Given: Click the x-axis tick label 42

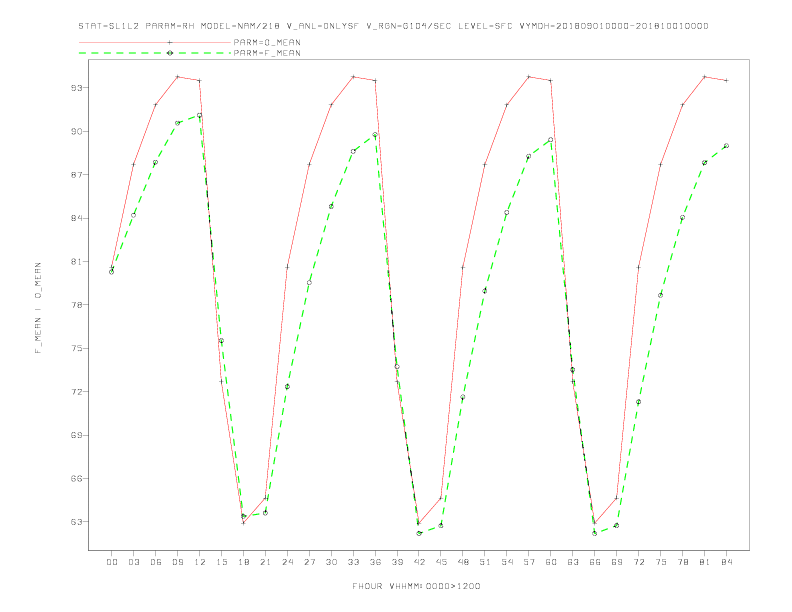Looking at the screenshot, I should pyautogui.click(x=419, y=562).
